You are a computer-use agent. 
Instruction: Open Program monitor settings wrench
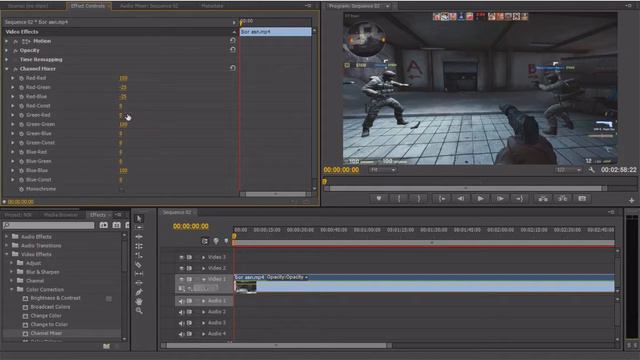[591, 170]
